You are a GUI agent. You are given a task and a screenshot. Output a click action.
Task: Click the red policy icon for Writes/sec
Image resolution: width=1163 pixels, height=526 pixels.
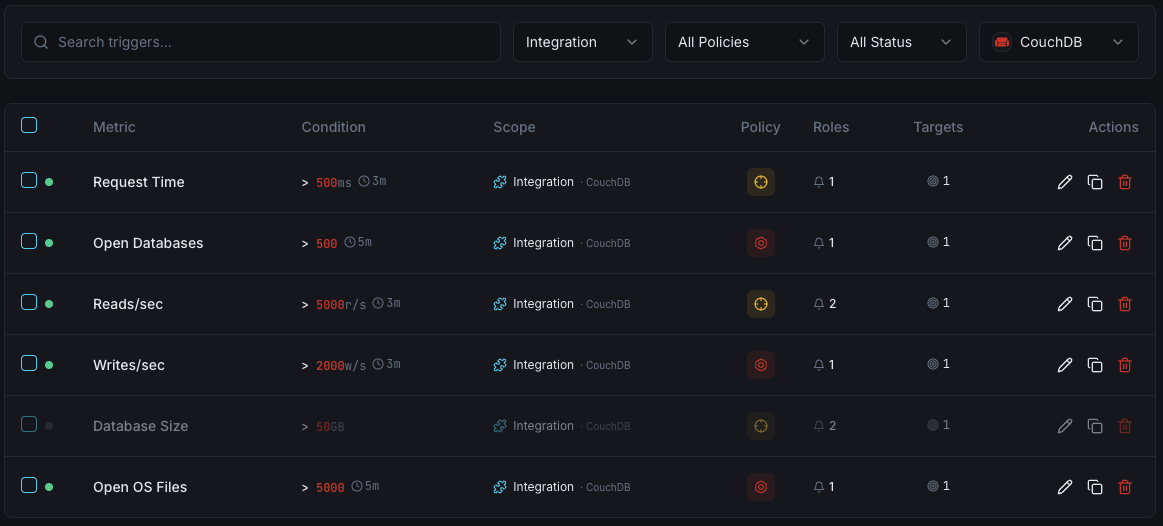pos(760,364)
